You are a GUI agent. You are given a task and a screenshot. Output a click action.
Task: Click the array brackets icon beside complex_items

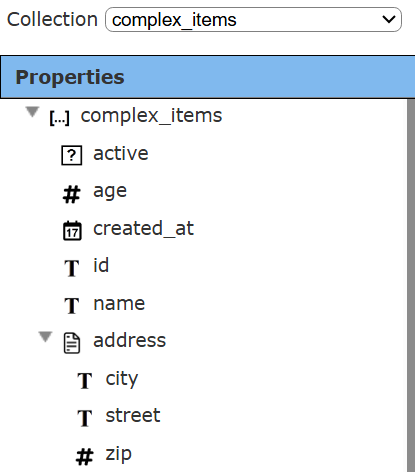click(59, 118)
